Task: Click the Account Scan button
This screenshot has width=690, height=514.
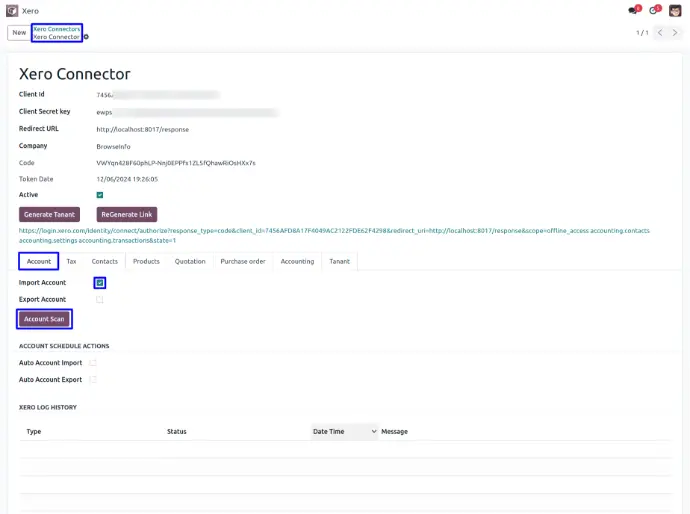Action: pyautogui.click(x=44, y=319)
